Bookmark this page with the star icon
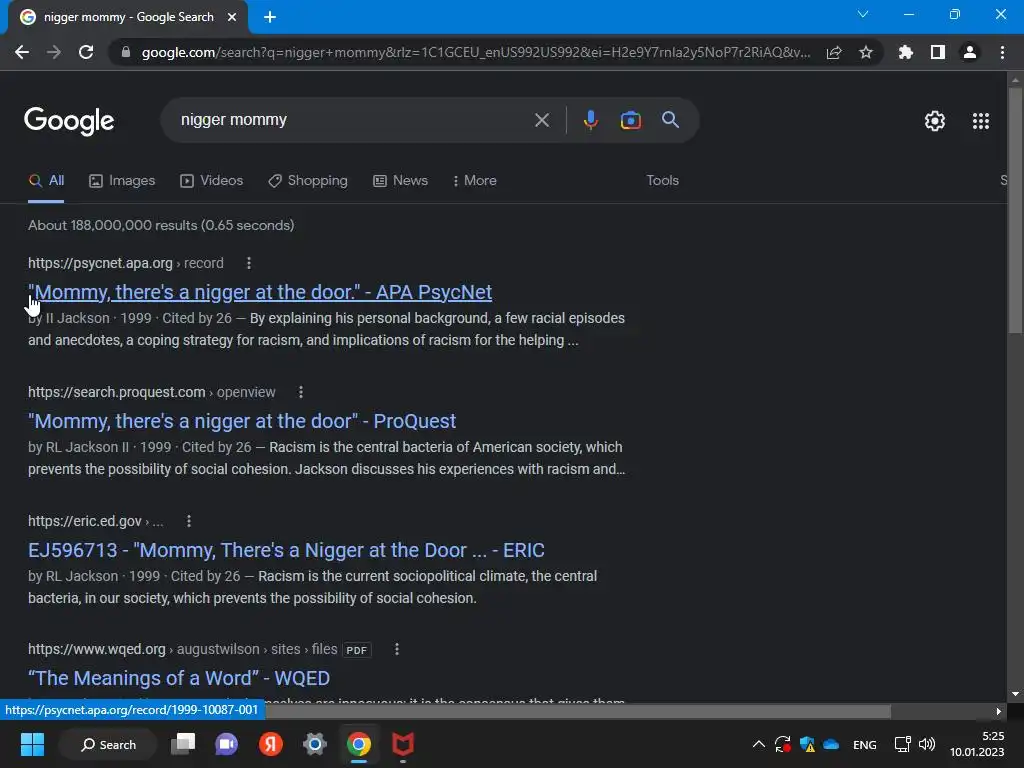The height and width of the screenshot is (768, 1024). tap(866, 52)
